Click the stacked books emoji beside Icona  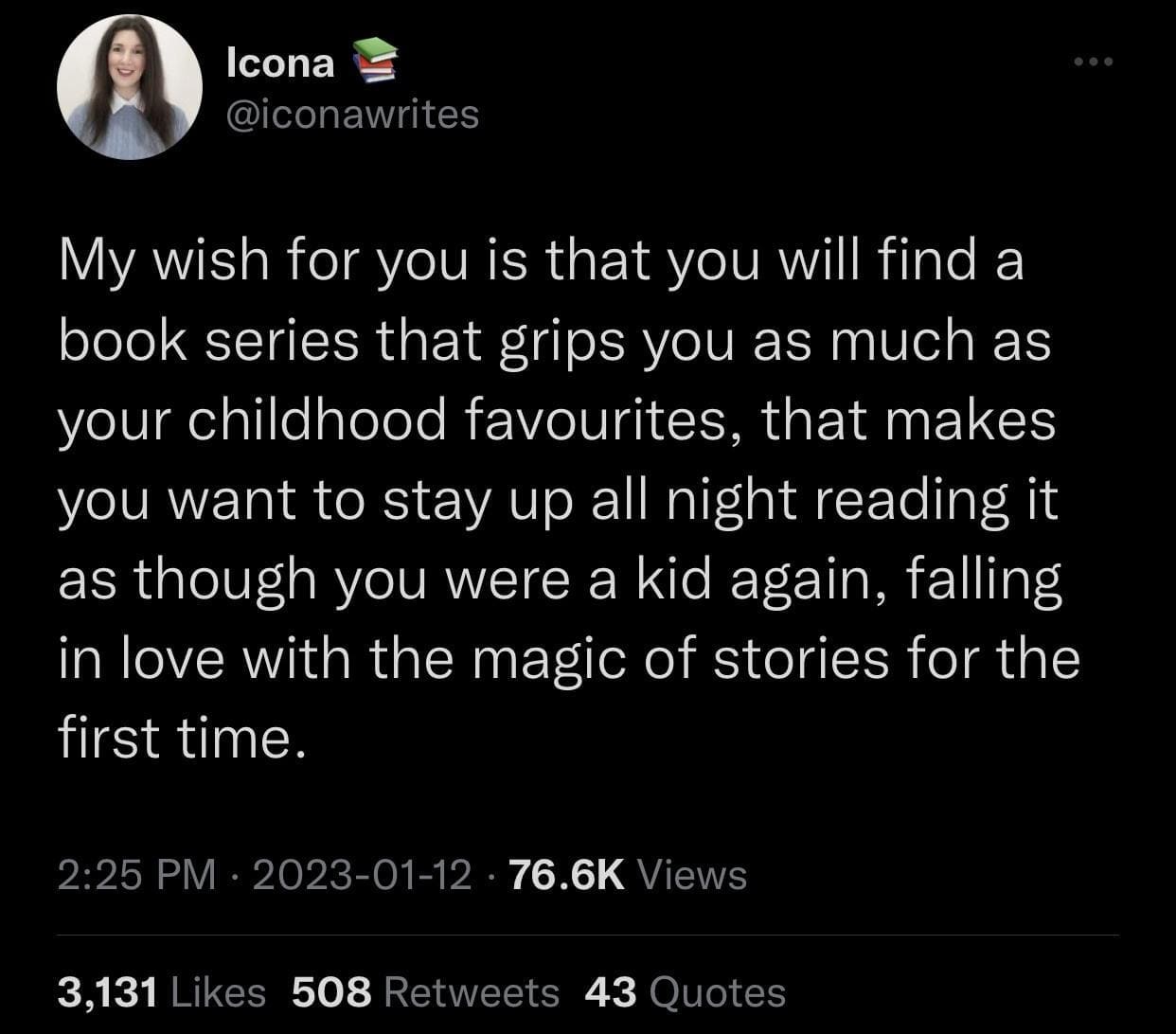point(375,61)
